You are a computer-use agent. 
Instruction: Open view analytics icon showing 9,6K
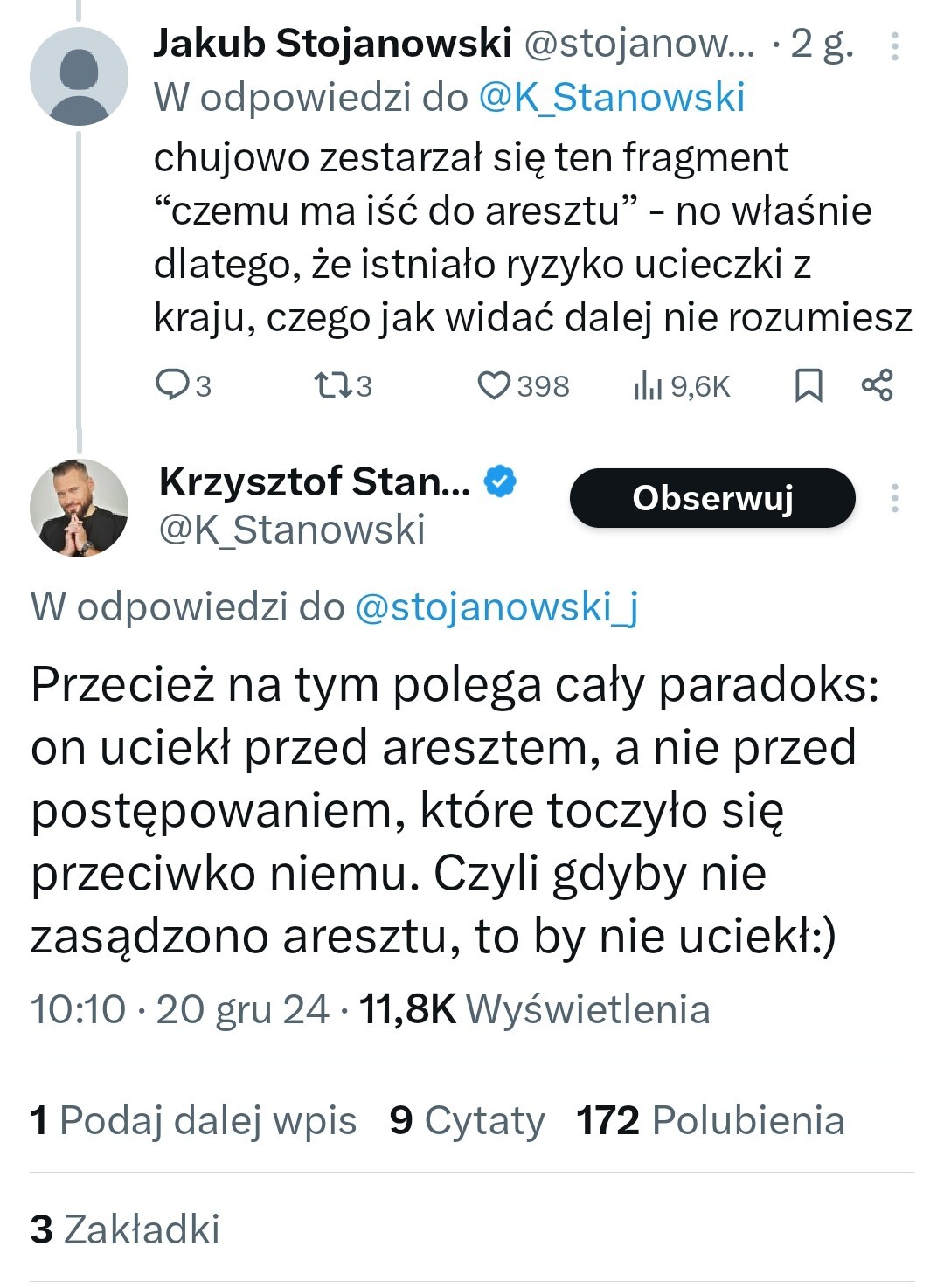[x=647, y=385]
